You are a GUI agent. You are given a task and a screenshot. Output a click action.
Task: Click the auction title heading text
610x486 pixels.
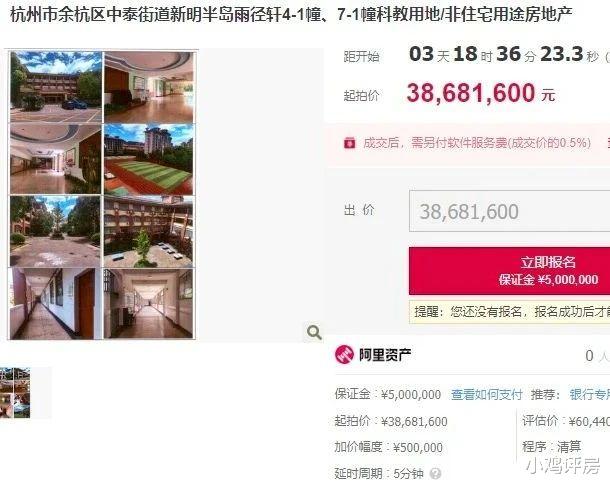tap(291, 15)
